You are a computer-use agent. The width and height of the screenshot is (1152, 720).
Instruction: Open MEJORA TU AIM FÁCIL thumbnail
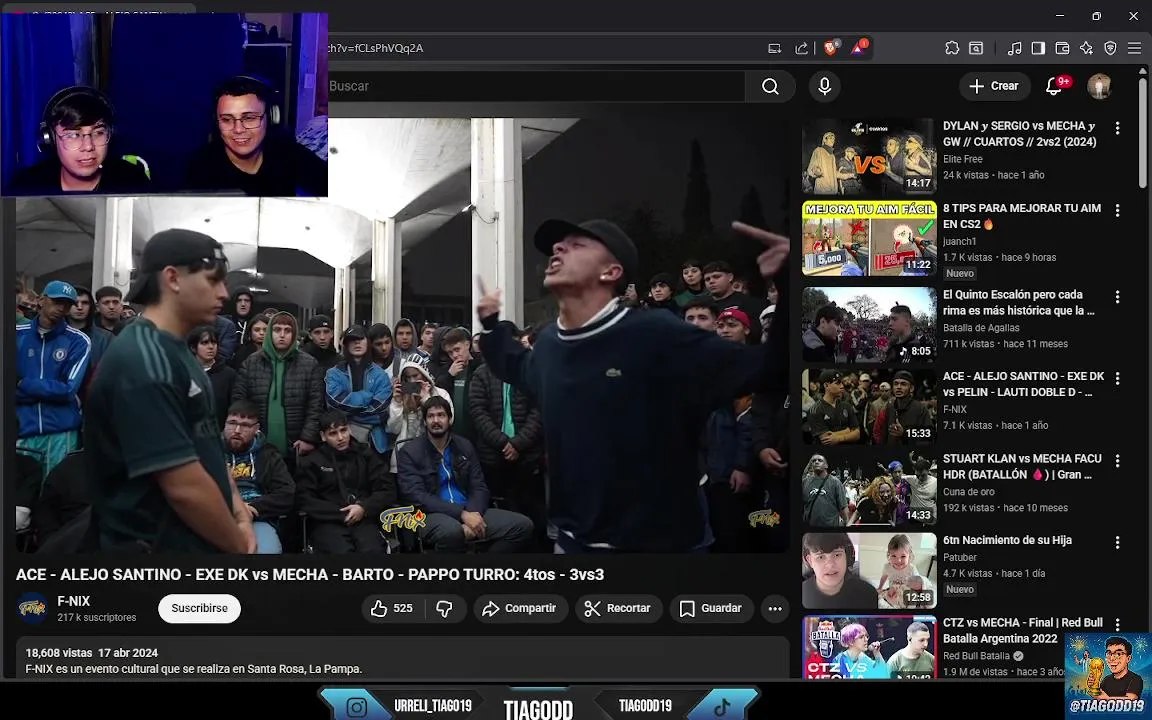(x=869, y=238)
